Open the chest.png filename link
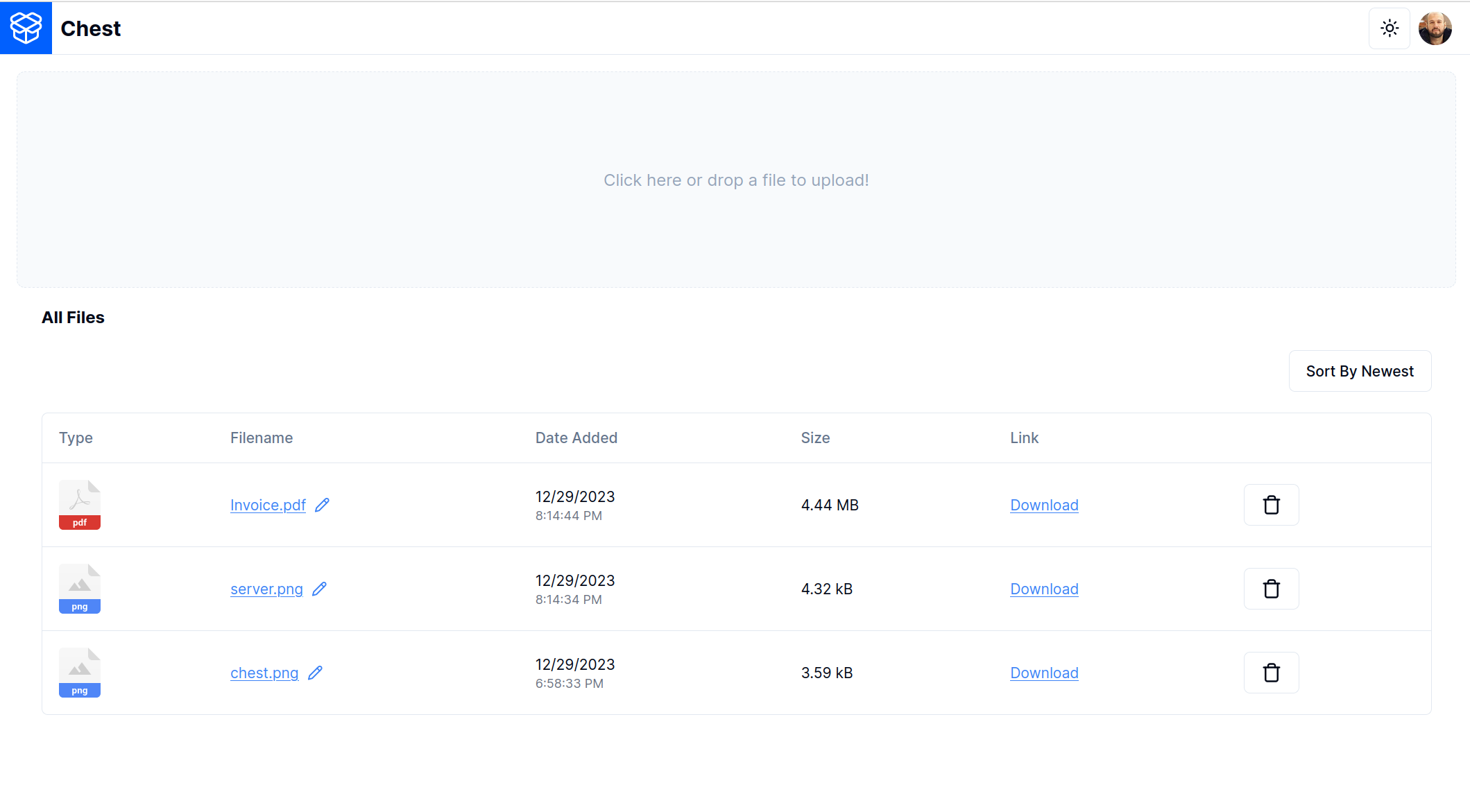The image size is (1470, 812). pos(264,673)
